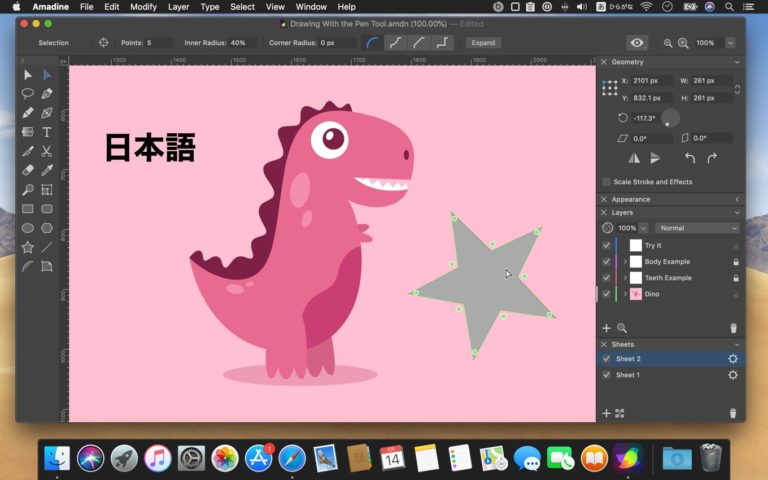Hide the Dino layer
This screenshot has width=768, height=480.
tap(606, 294)
